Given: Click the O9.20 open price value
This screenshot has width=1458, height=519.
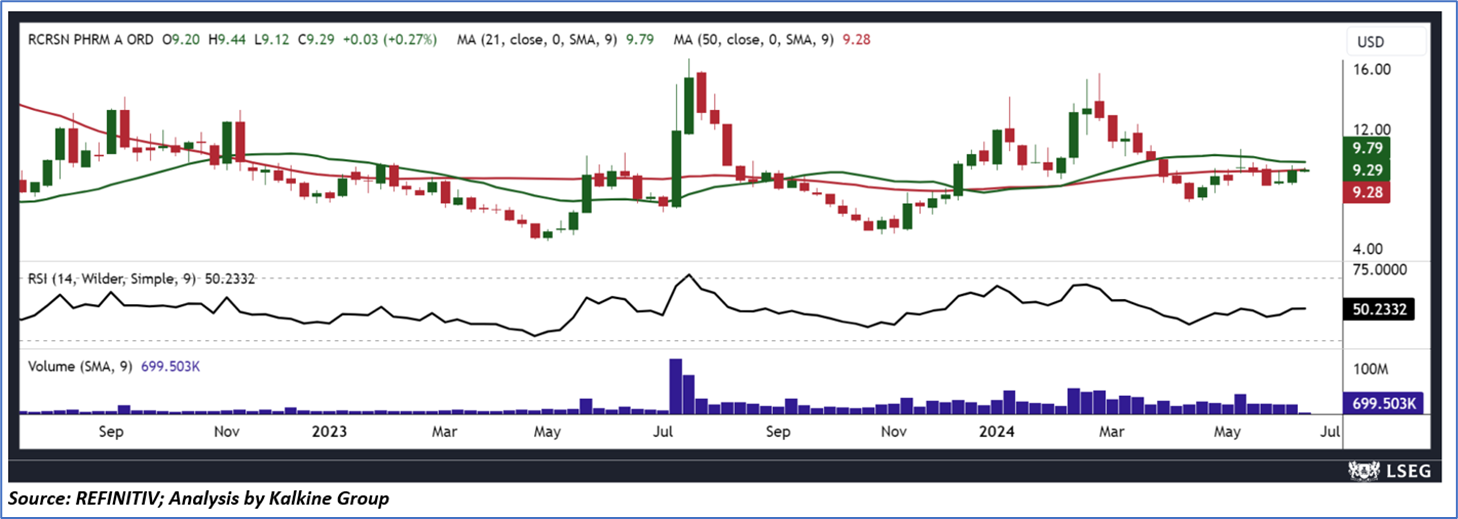Looking at the screenshot, I should pos(183,41).
